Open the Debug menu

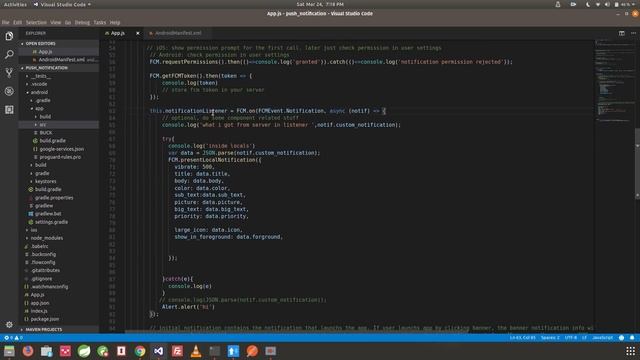[x=82, y=22]
